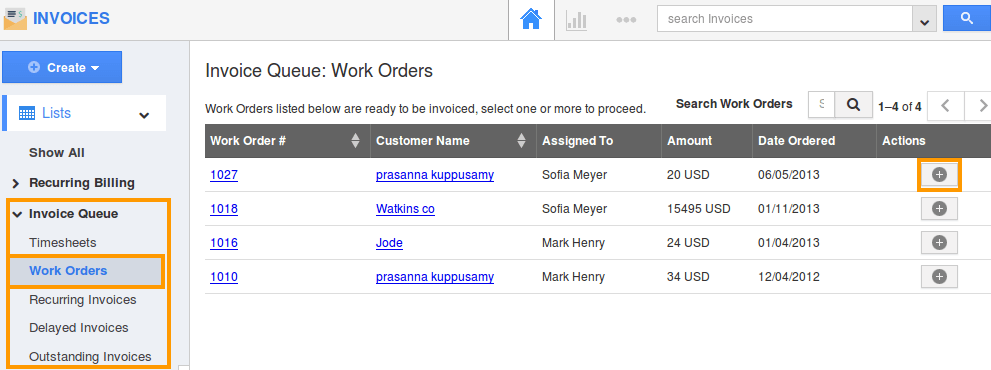
Task: Open the search Invoices dropdown arrow
Action: pyautogui.click(x=924, y=20)
